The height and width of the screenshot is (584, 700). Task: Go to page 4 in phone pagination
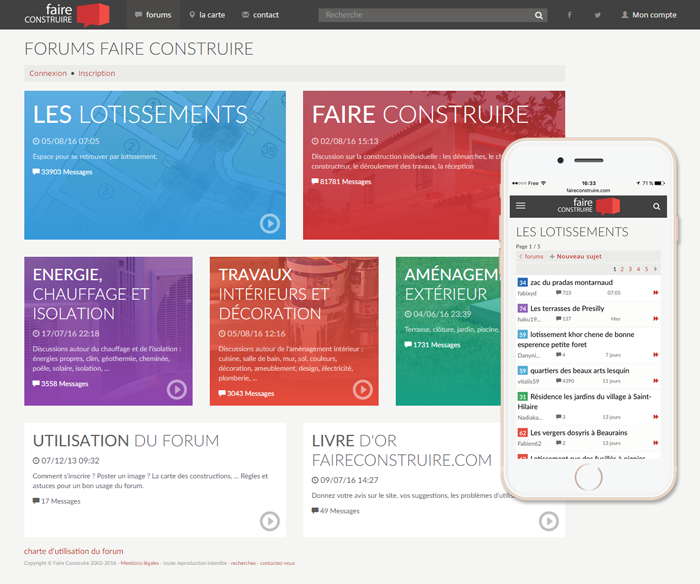pyautogui.click(x=638, y=269)
